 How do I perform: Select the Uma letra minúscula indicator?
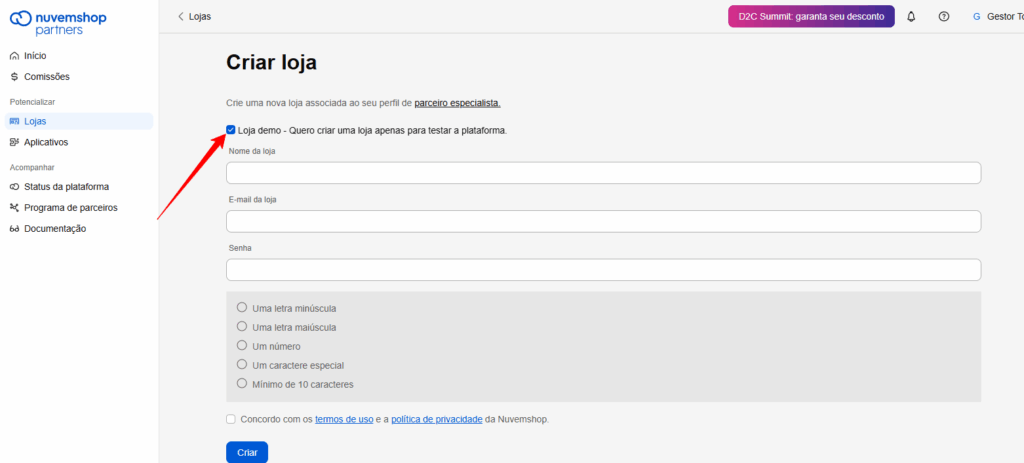click(x=242, y=307)
